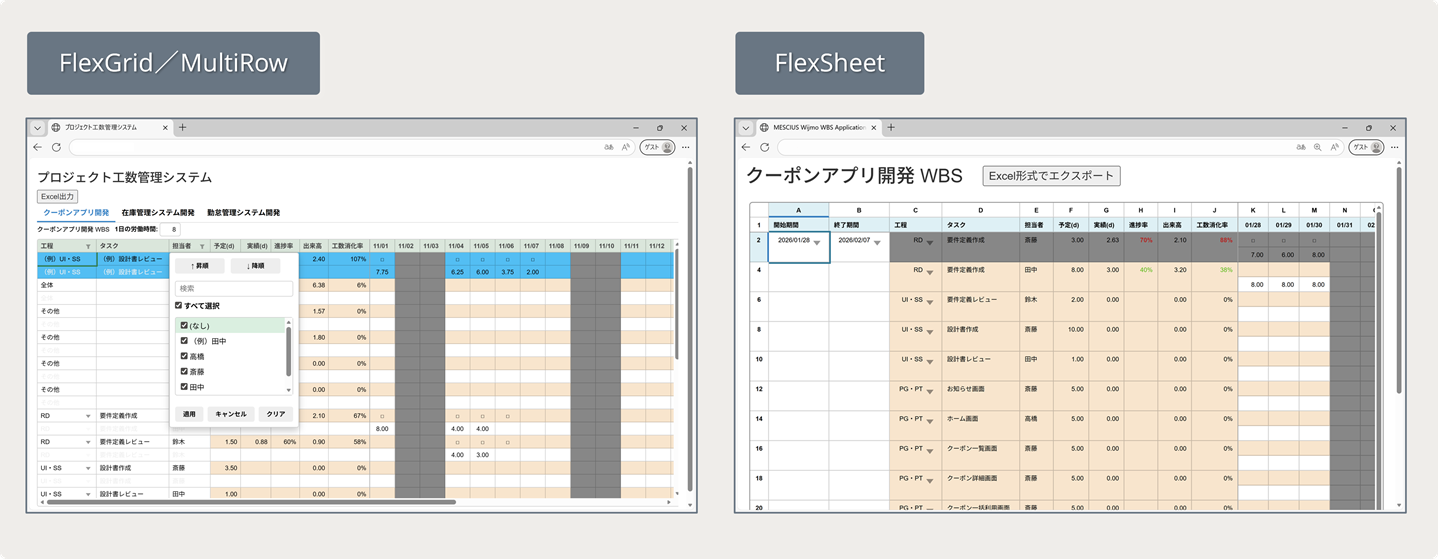Select column A header in FlexSheet

tap(798, 210)
